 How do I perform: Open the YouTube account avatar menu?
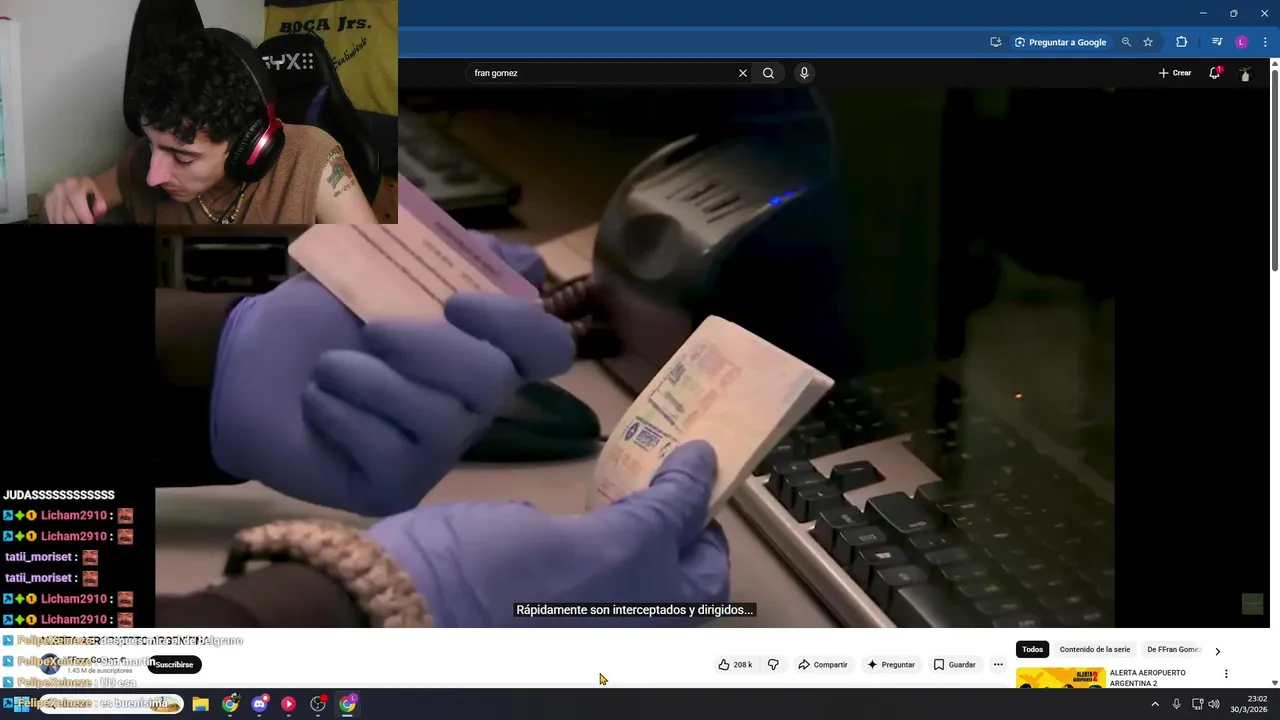(x=1245, y=74)
